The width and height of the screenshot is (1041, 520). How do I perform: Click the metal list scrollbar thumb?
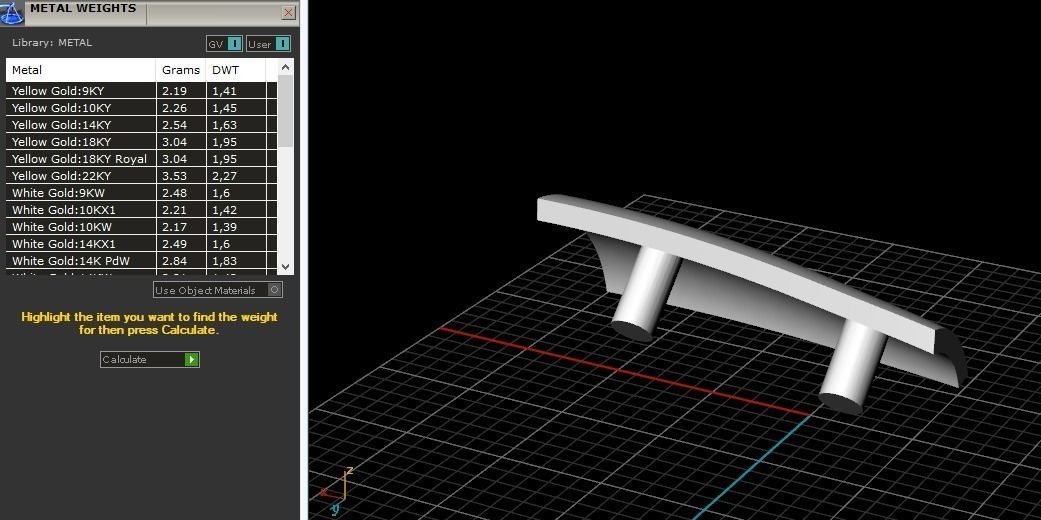coord(285,111)
